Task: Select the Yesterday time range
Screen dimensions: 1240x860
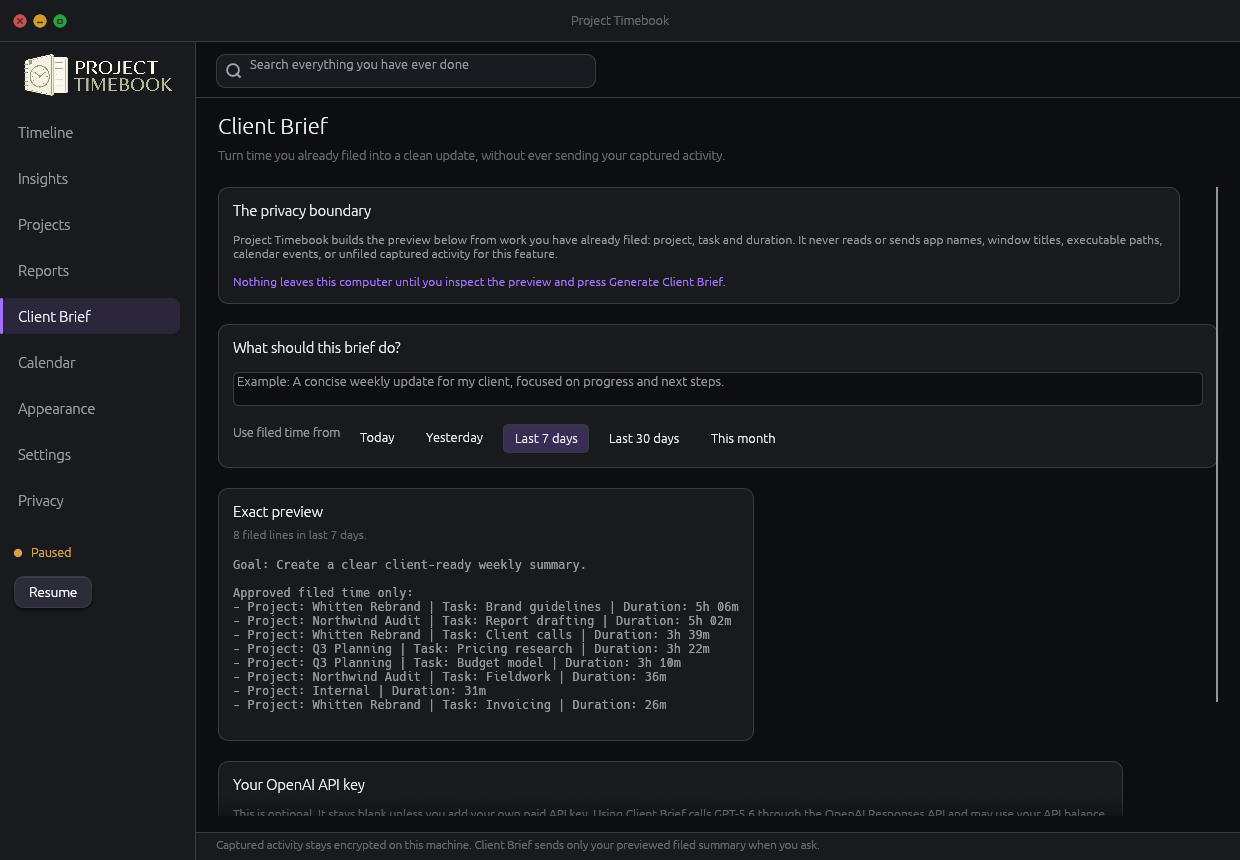Action: (454, 438)
